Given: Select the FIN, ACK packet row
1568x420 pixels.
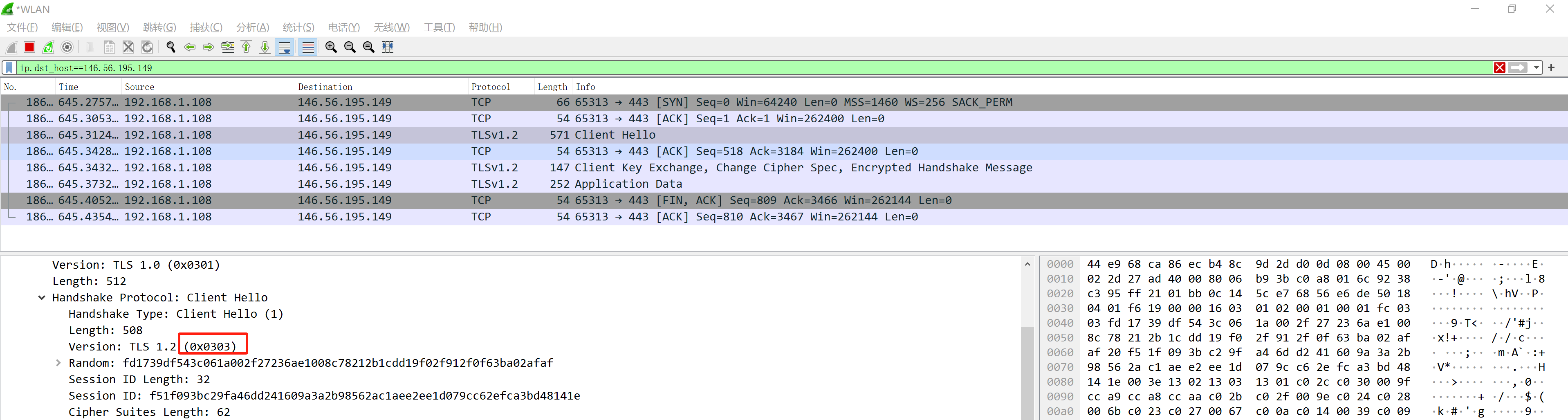Looking at the screenshot, I should (x=784, y=201).
